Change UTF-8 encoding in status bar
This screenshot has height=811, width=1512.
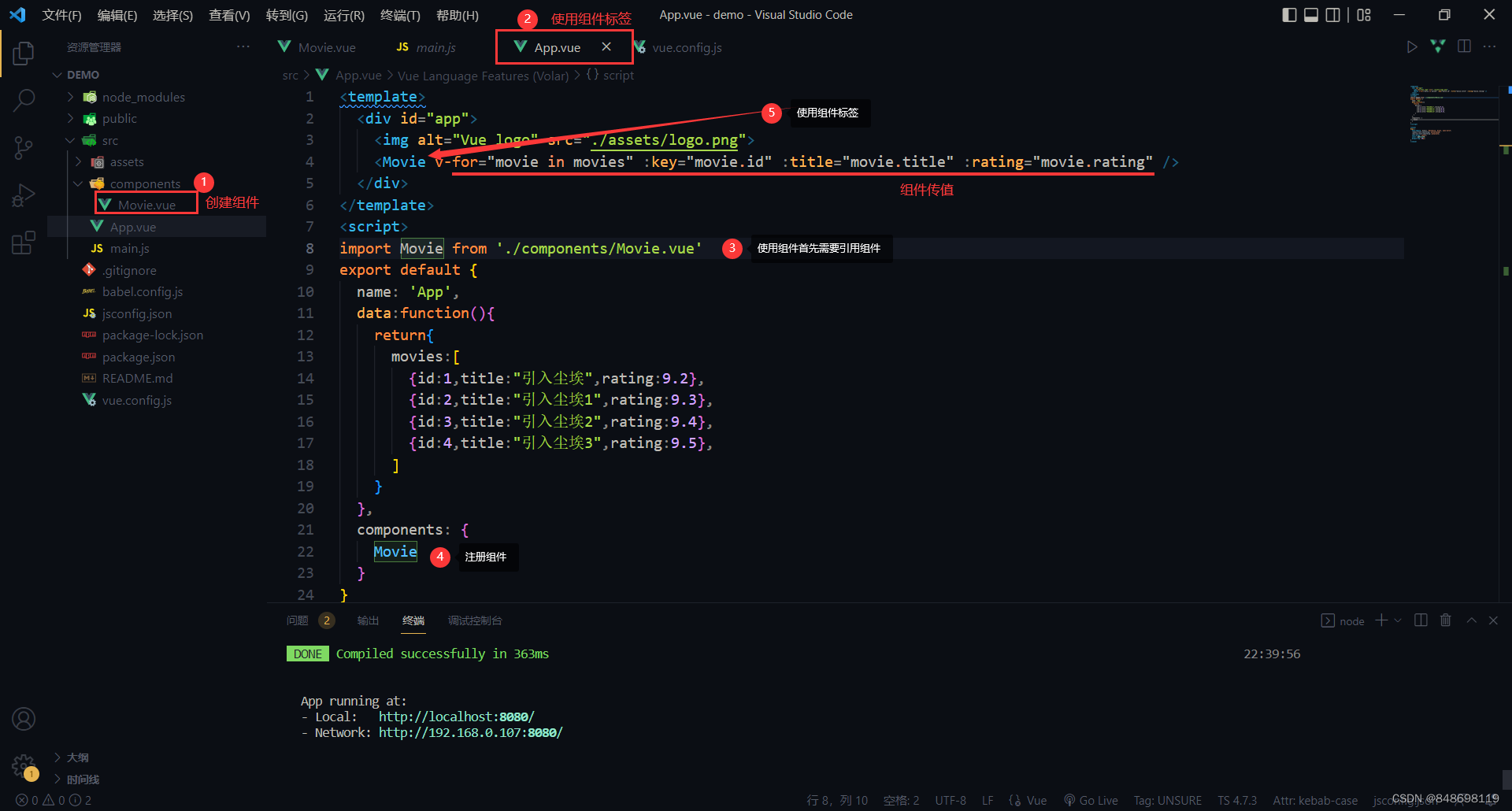pos(951,800)
